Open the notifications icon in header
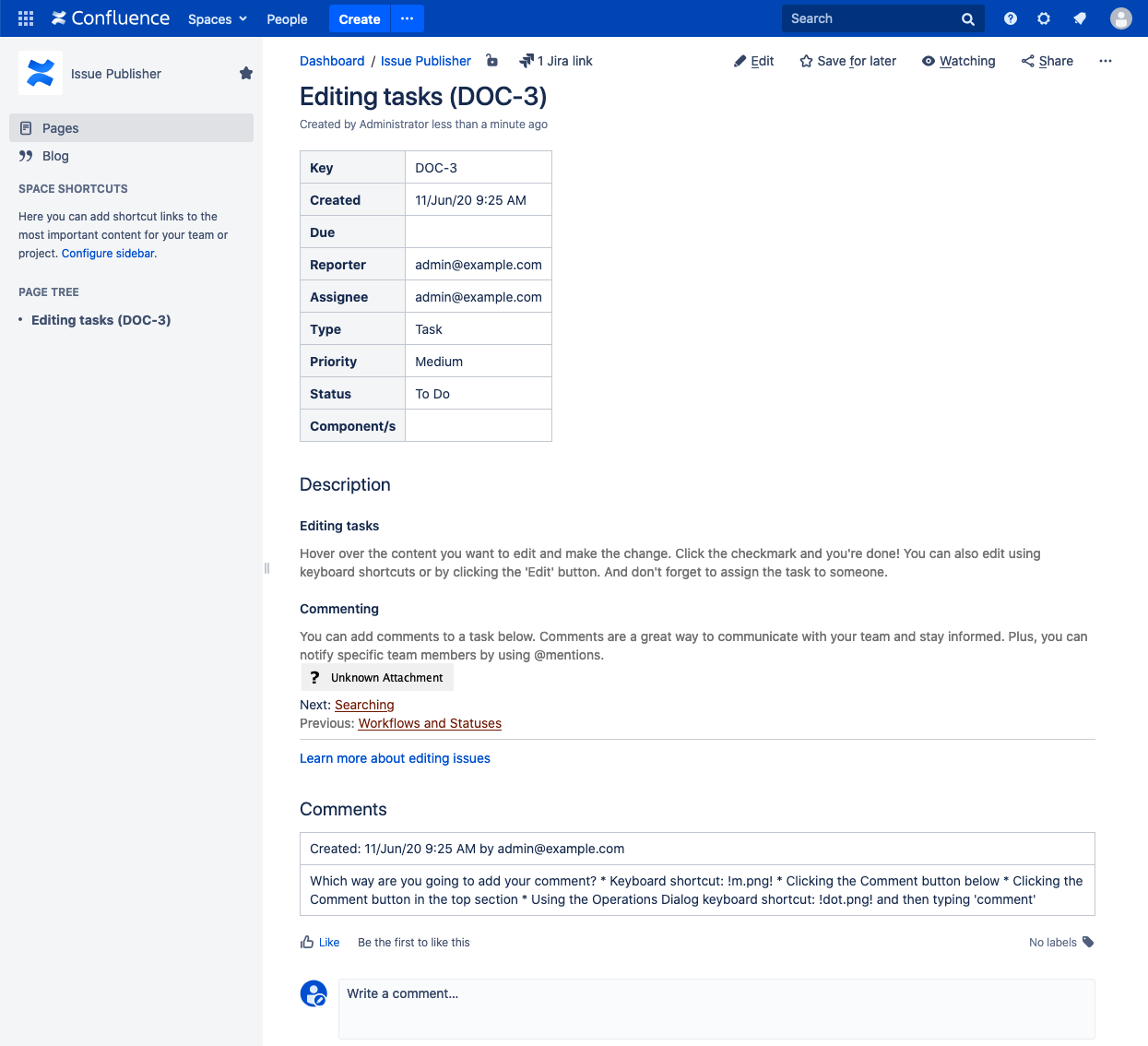 tap(1080, 18)
